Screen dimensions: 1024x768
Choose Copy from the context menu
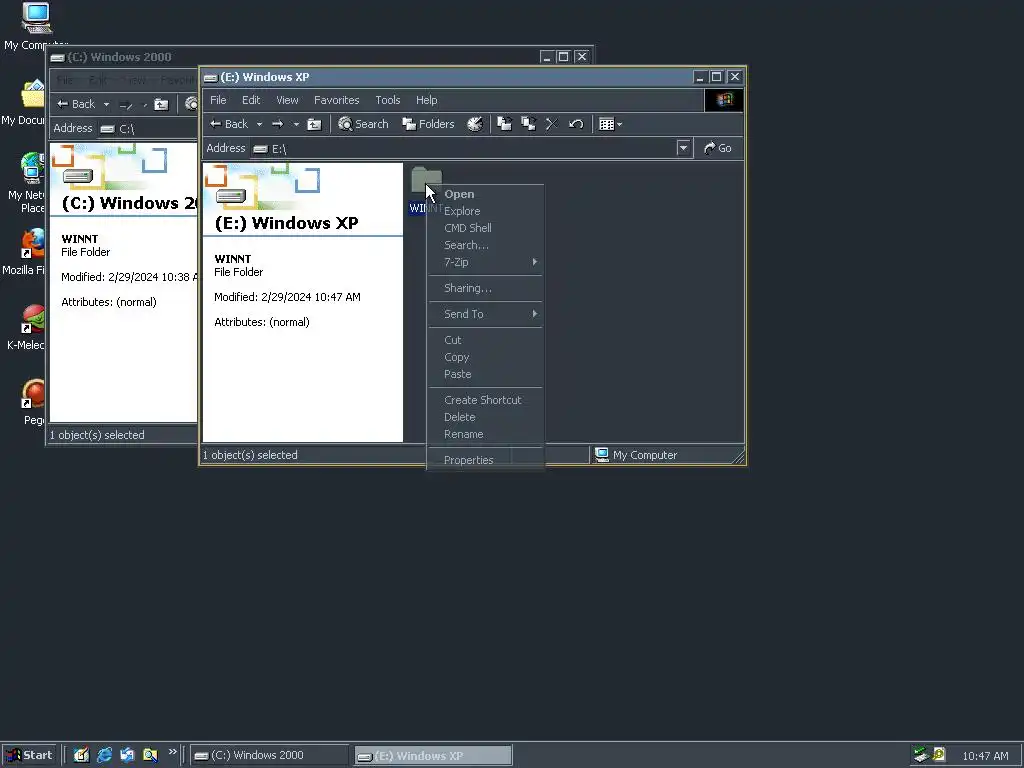485,357
